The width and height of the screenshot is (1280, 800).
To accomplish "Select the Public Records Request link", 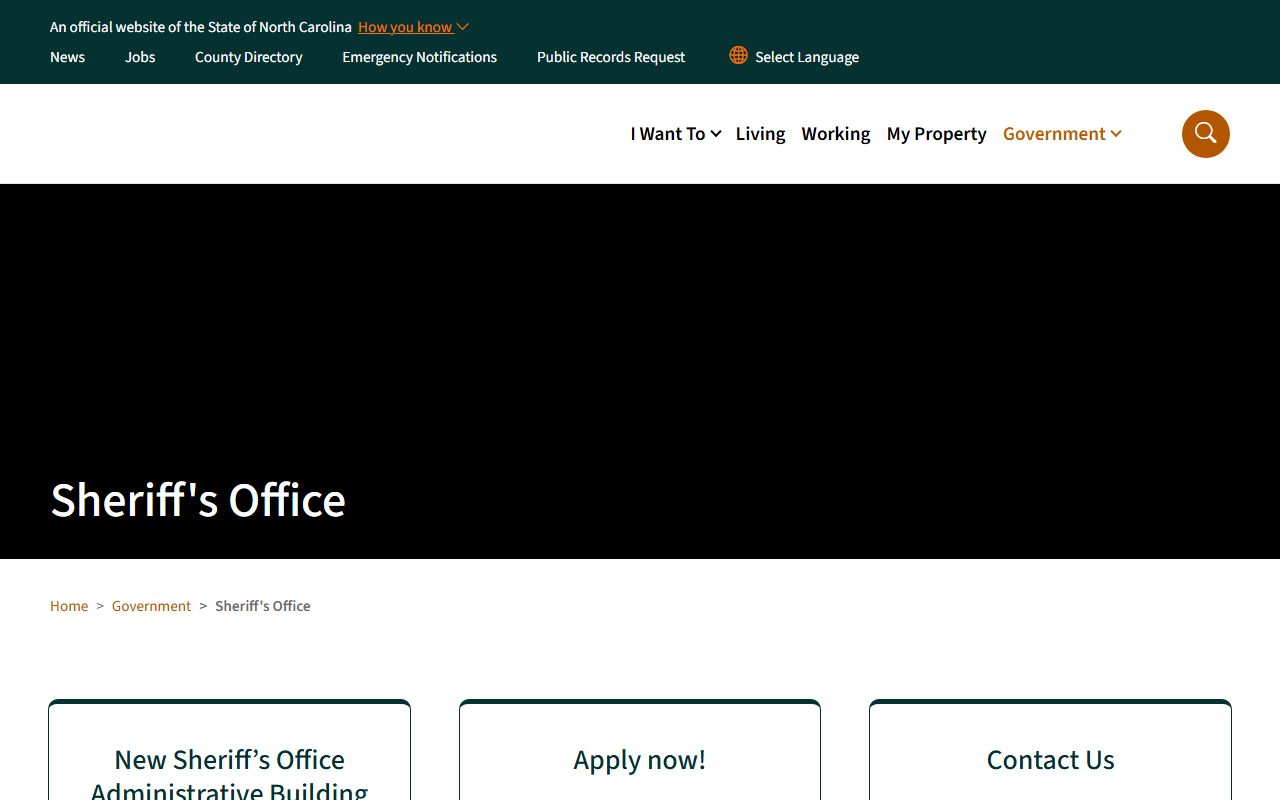I will click(611, 57).
